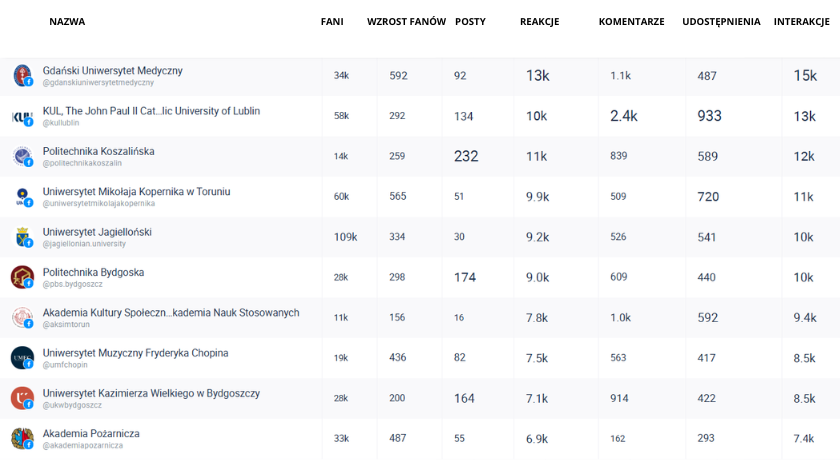Click Uniwersytet Mikołaja Kopernika logo icon
The image size is (840, 472).
pyautogui.click(x=22, y=197)
